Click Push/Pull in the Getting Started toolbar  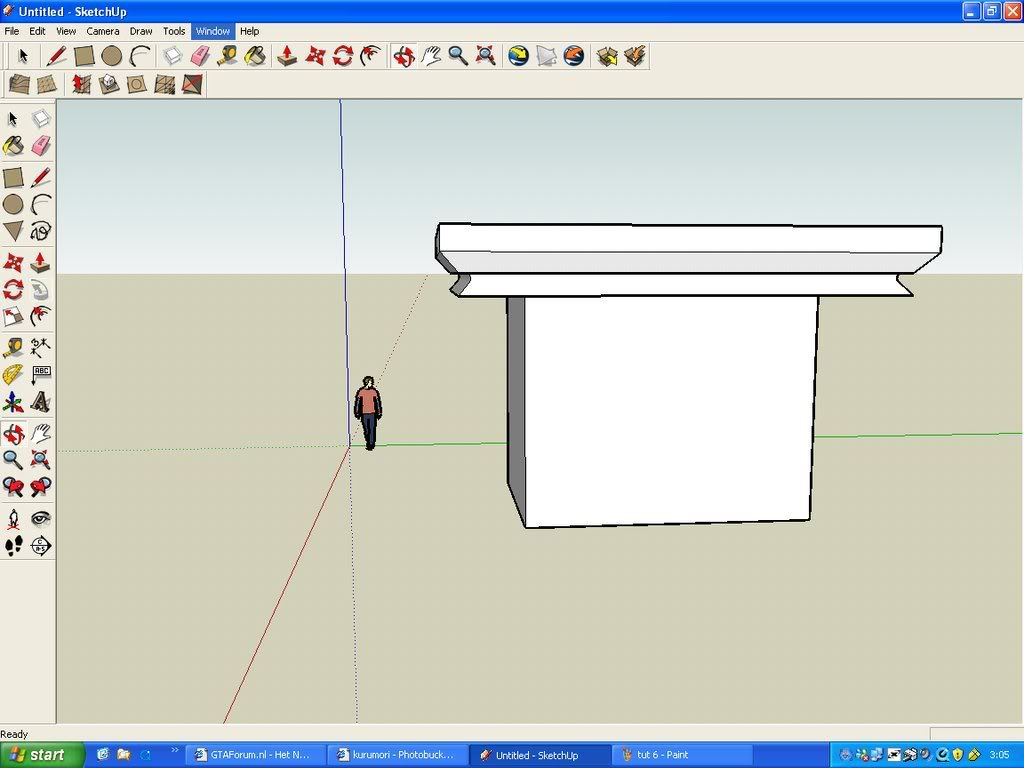point(287,56)
